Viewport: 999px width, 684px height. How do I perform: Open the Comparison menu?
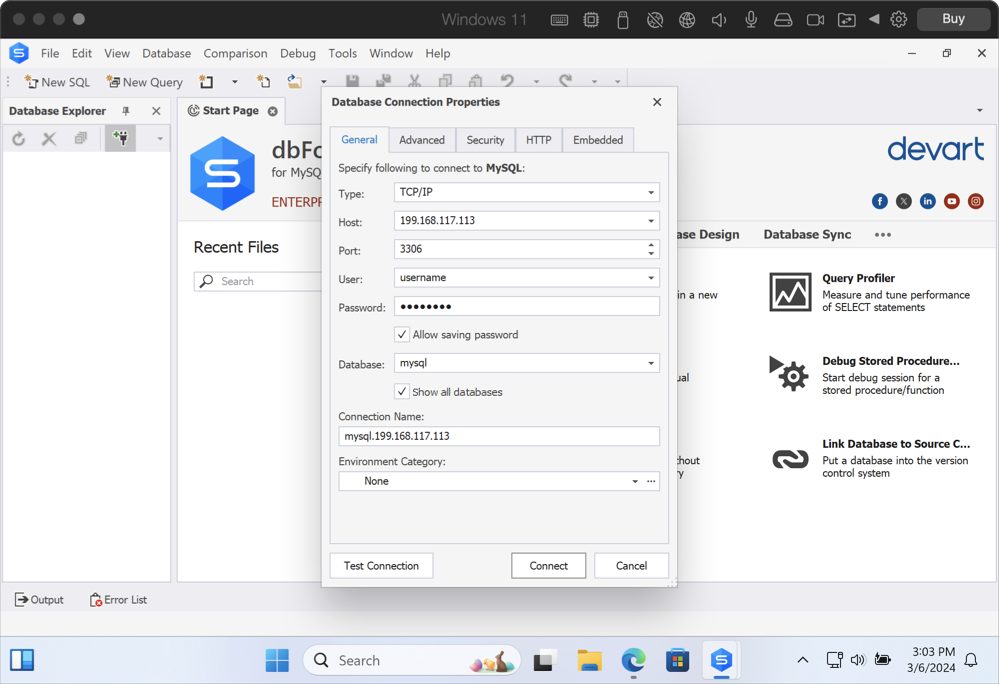click(235, 53)
